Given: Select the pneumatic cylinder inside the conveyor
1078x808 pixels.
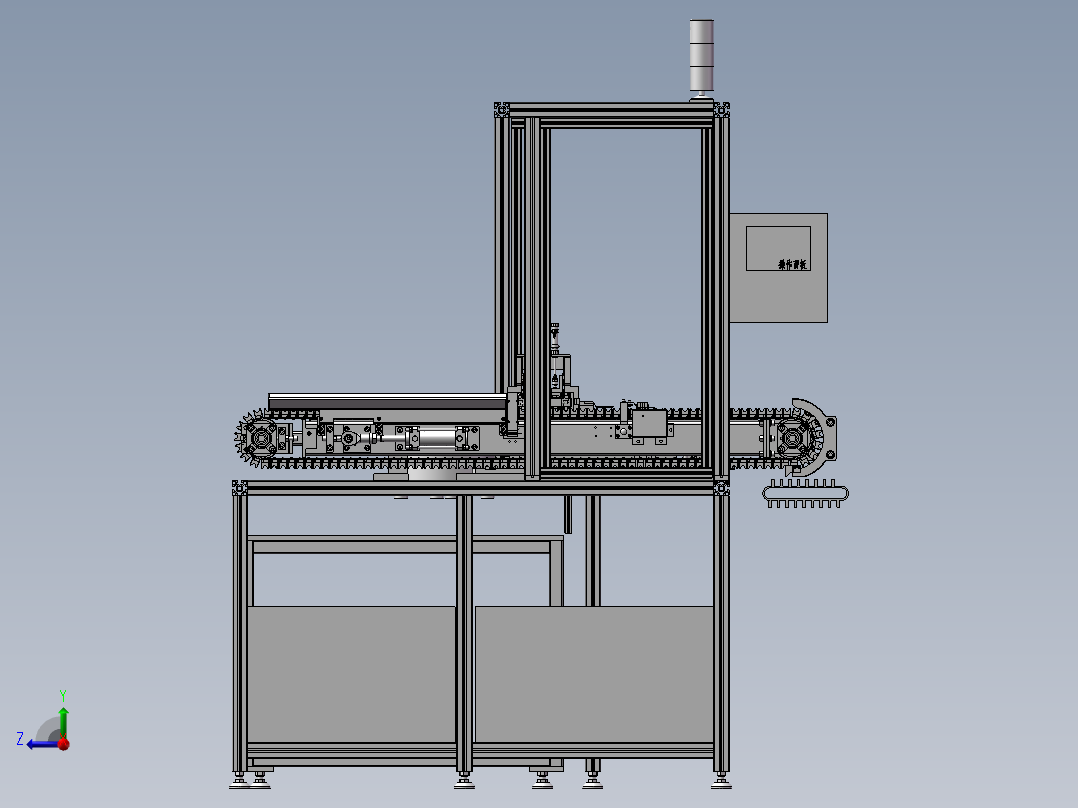Looking at the screenshot, I should tap(436, 438).
